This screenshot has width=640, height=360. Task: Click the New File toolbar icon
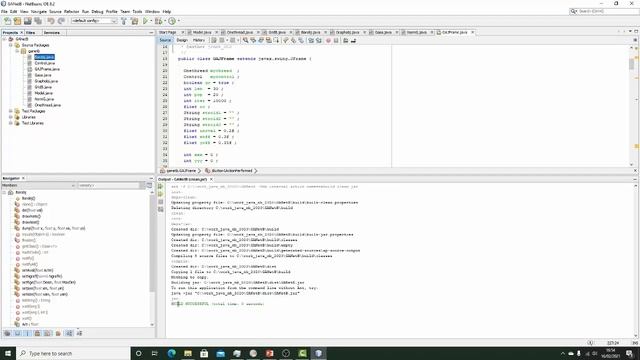pyautogui.click(x=7, y=21)
